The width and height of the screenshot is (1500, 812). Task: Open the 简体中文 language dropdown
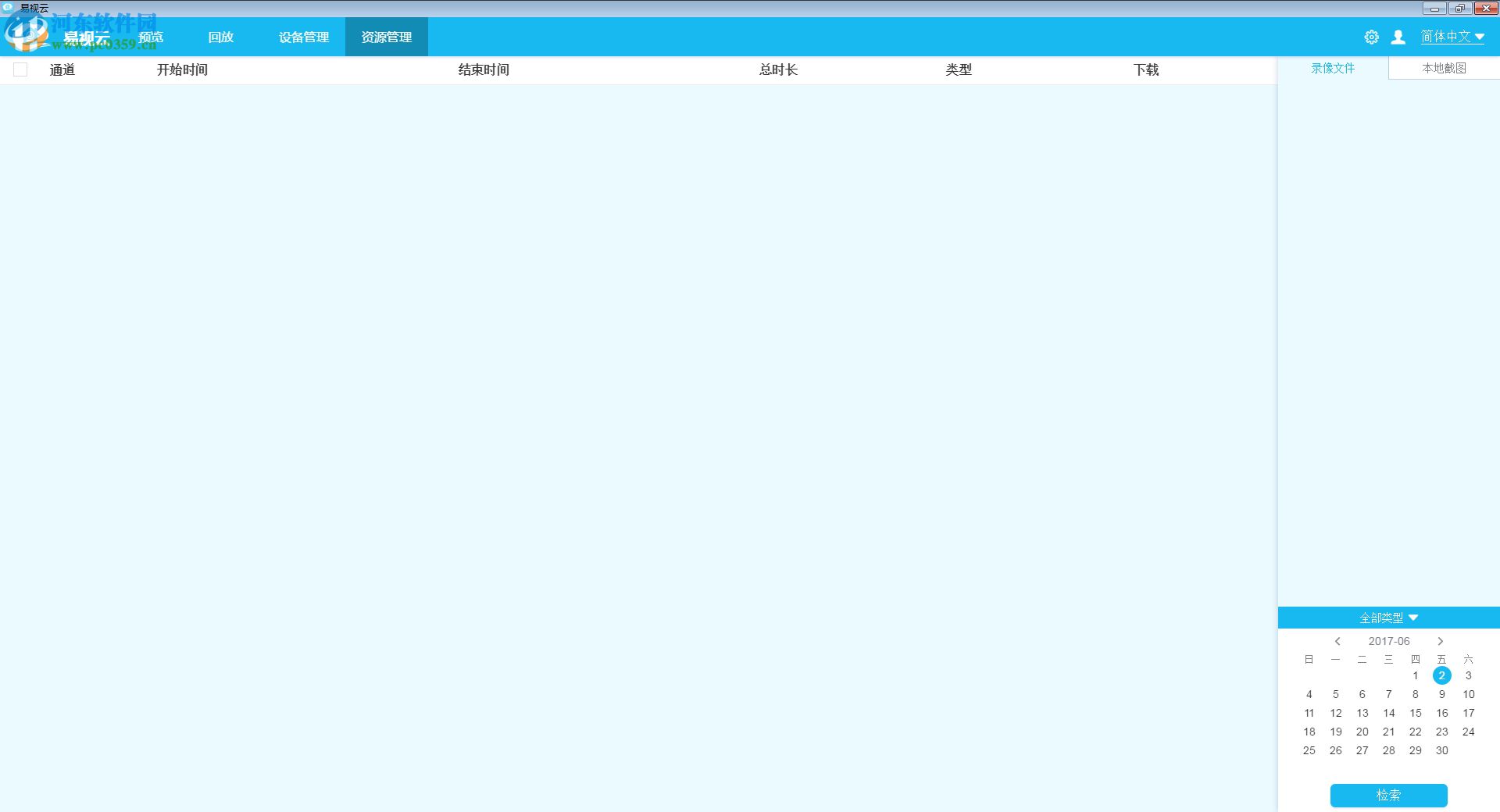tap(1452, 37)
